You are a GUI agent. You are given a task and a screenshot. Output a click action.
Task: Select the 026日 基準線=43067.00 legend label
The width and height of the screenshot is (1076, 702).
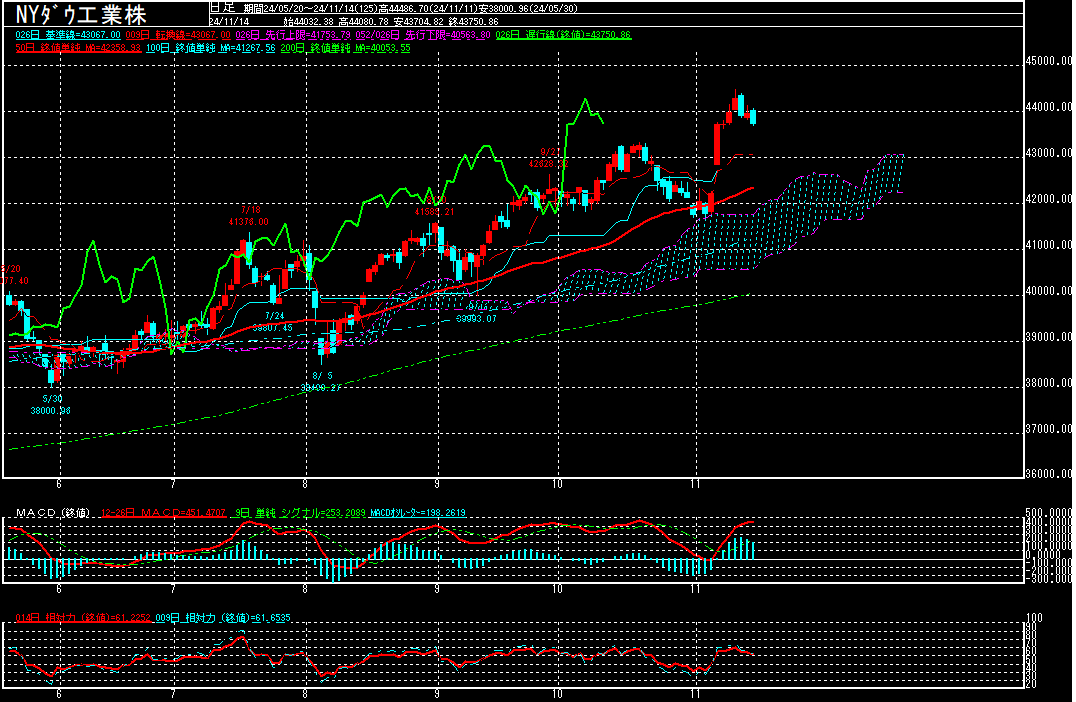click(x=68, y=35)
